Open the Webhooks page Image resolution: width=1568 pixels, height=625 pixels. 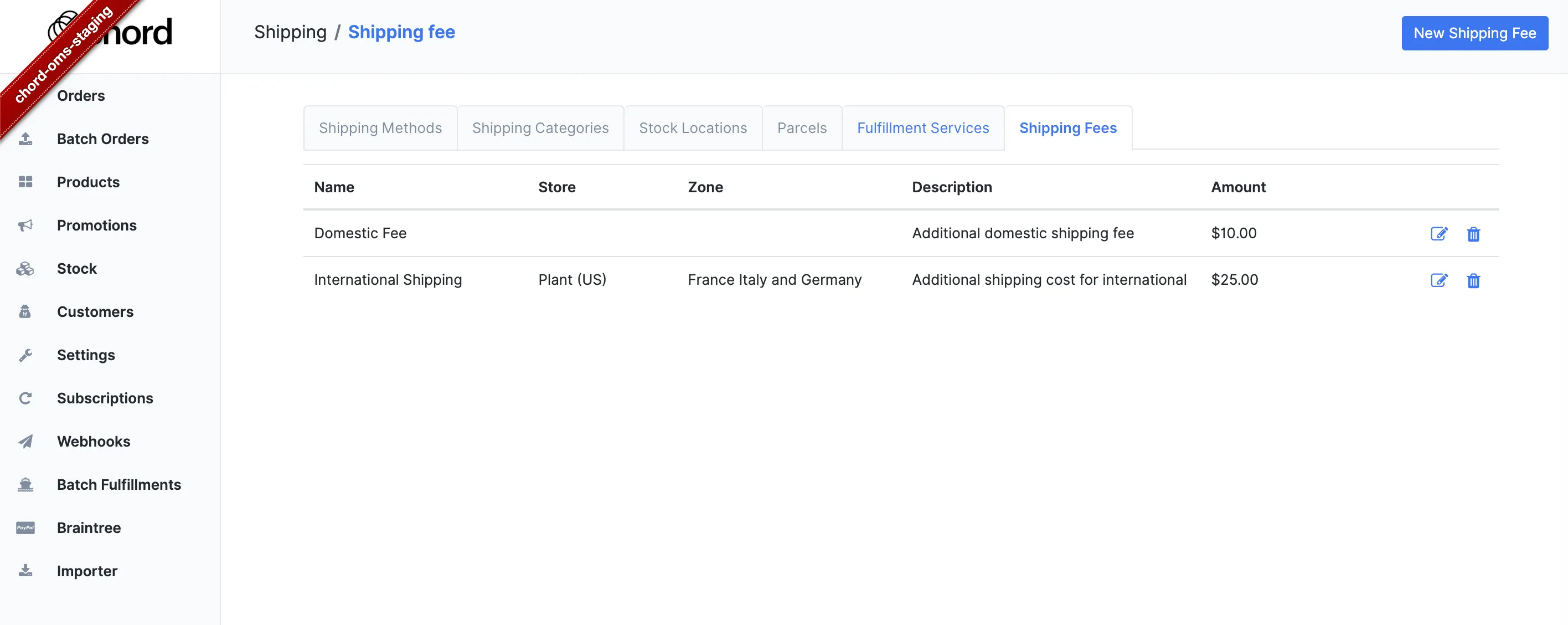[x=94, y=442]
